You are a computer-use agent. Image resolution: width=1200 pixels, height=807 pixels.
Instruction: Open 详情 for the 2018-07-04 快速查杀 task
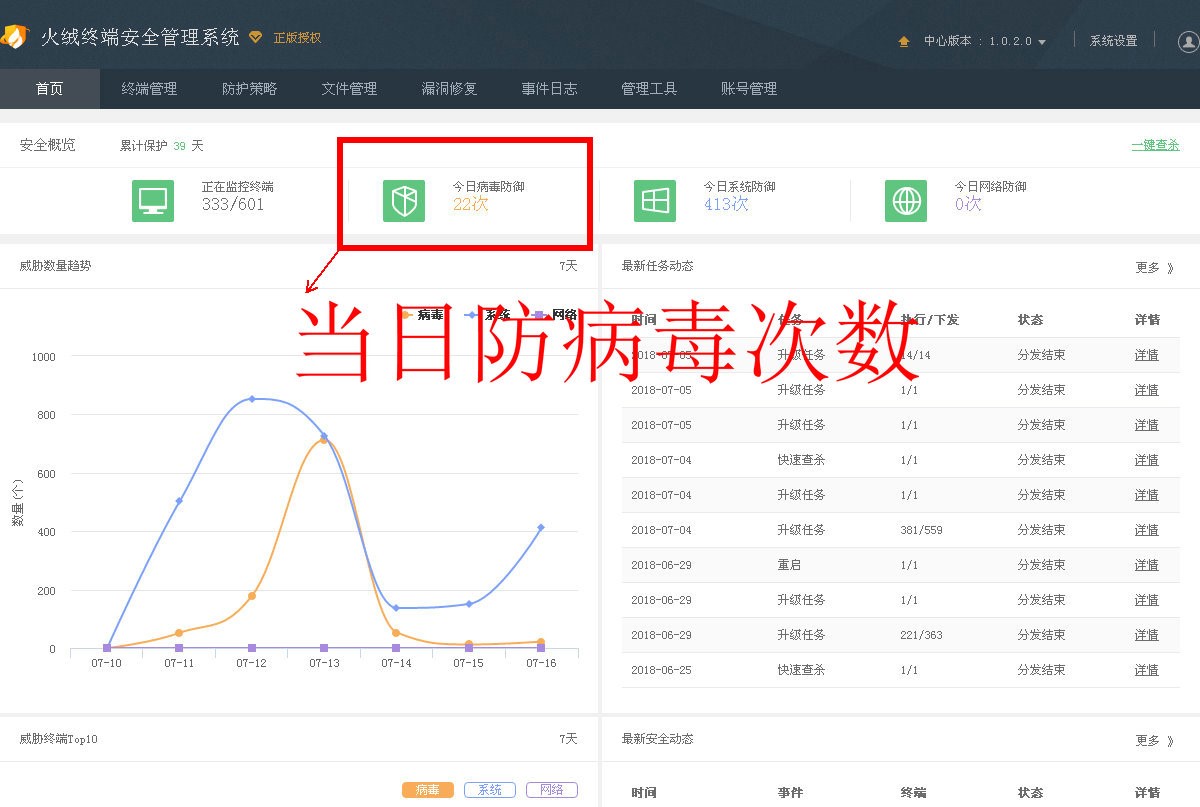1147,460
